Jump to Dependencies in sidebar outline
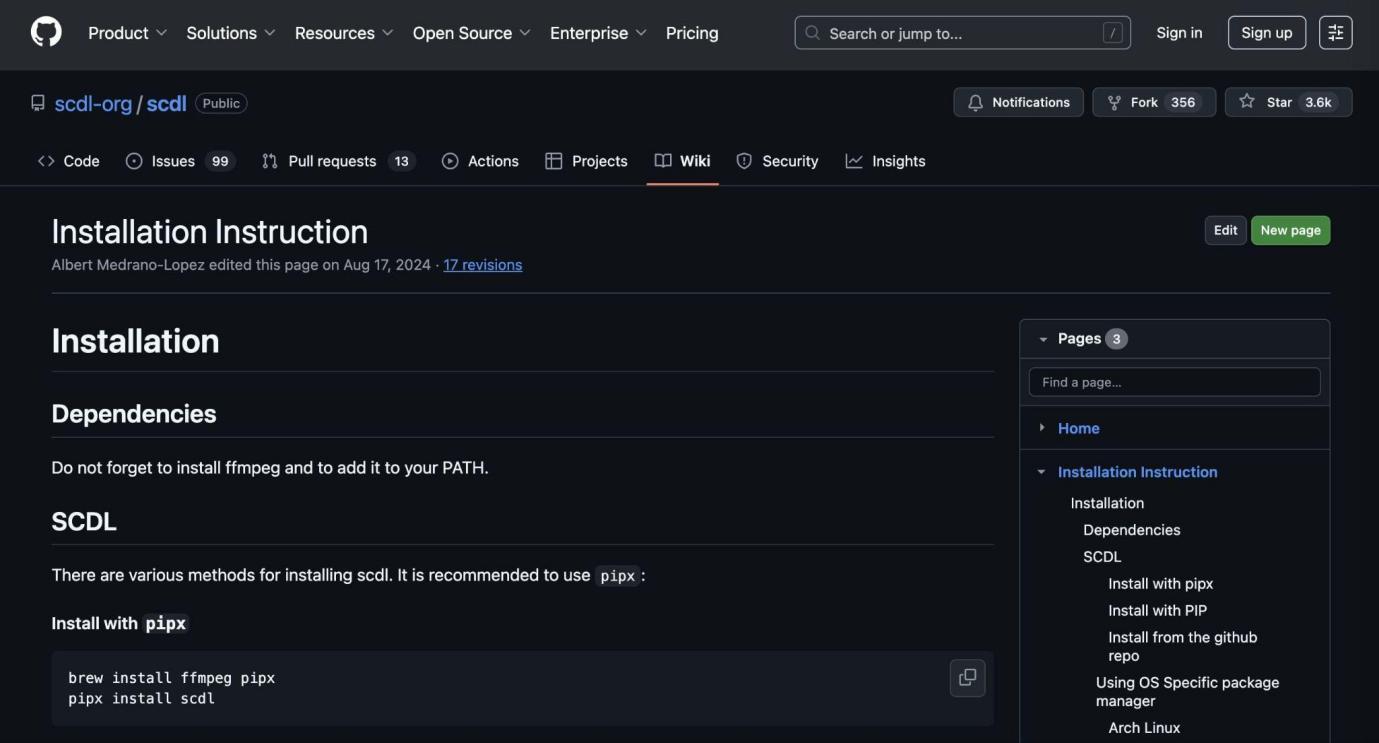 pos(1131,530)
